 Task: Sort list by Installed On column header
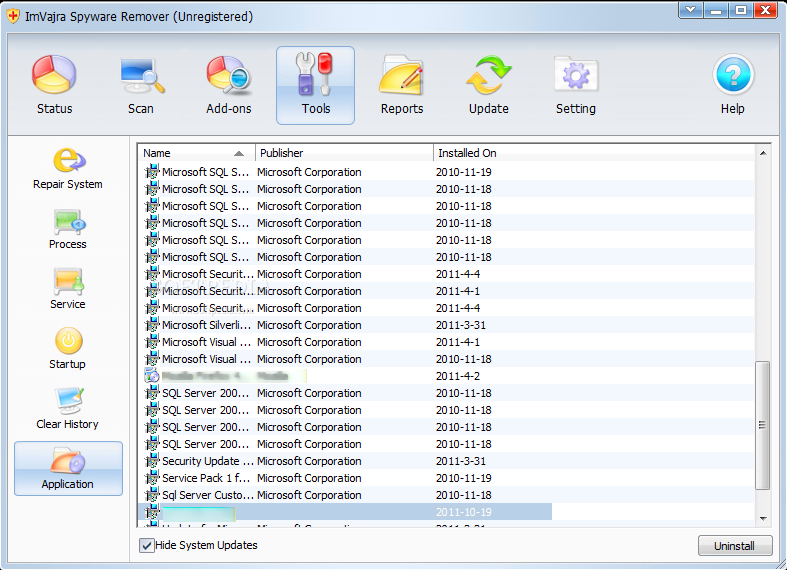pyautogui.click(x=594, y=153)
